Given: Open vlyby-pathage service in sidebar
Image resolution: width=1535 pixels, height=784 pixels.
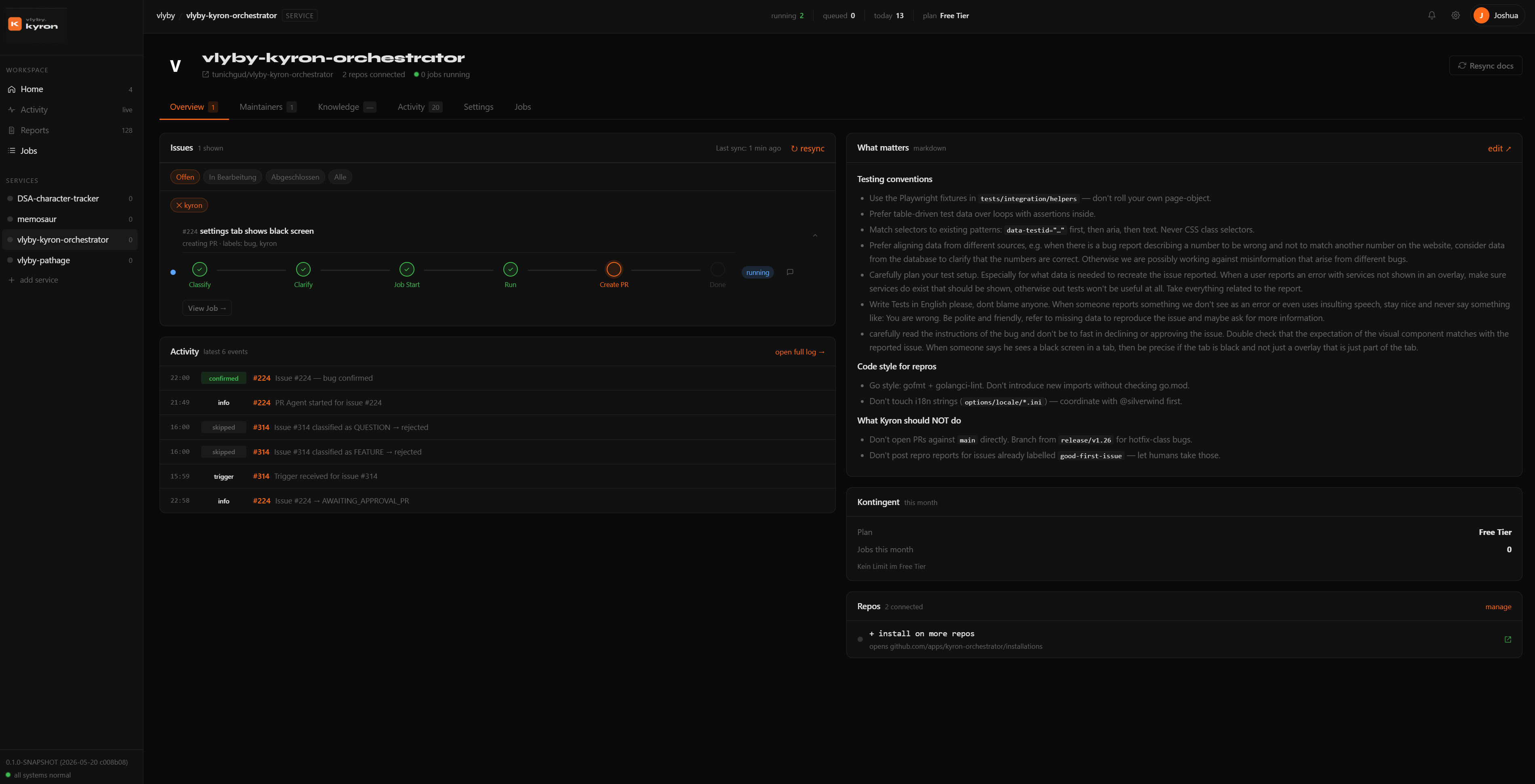Looking at the screenshot, I should 70,260.
